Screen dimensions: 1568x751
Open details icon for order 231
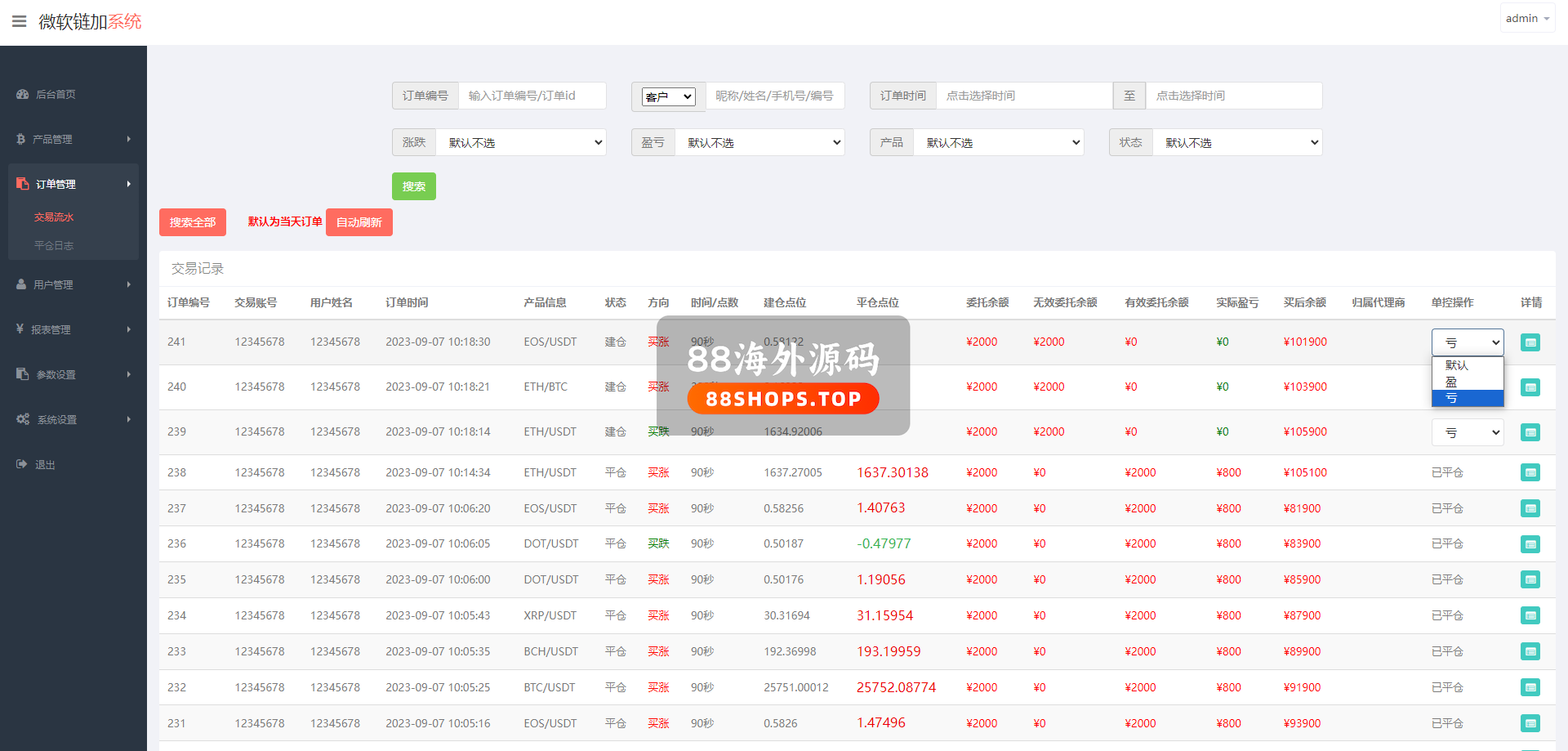1530,723
